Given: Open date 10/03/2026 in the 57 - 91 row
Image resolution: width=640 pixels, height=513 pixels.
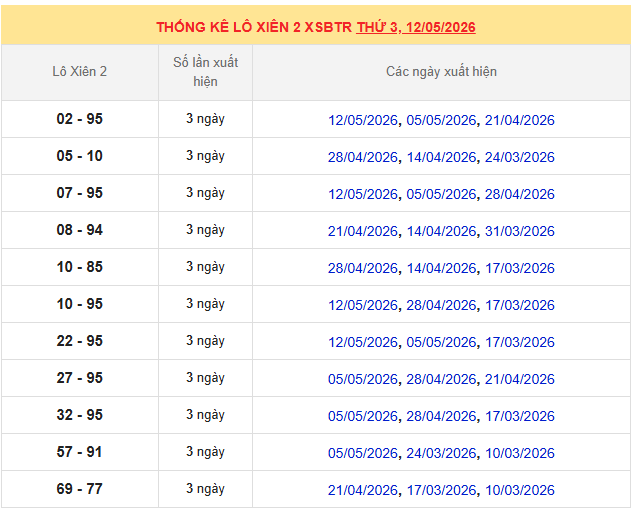Looking at the screenshot, I should [x=520, y=453].
